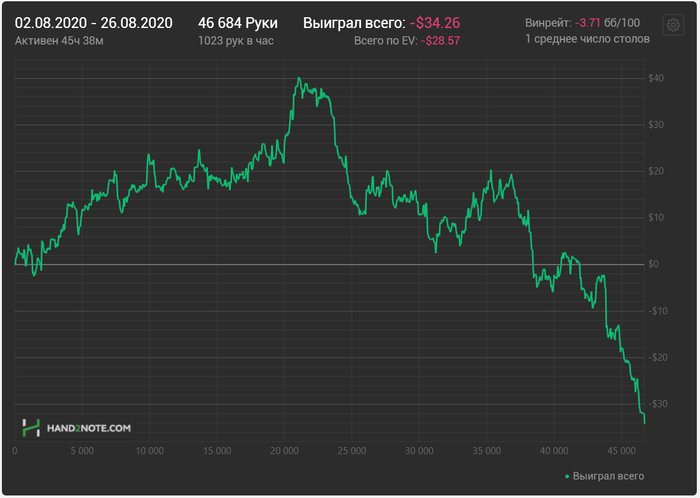Click the 40 000 x-axis label
The image size is (700, 498).
554,451
